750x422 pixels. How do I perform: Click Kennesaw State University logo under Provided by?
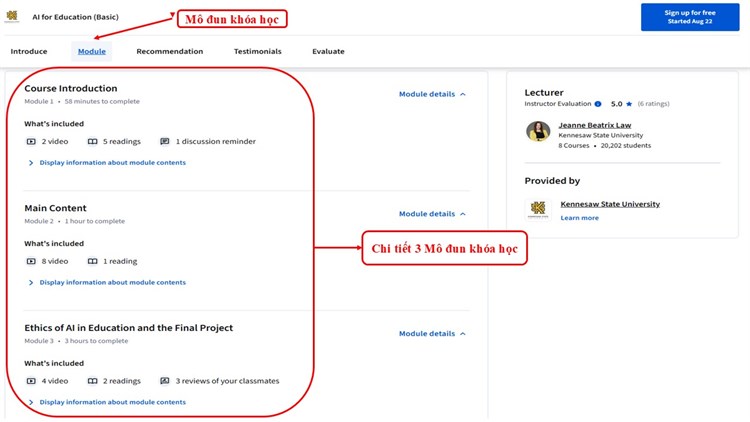tap(538, 209)
